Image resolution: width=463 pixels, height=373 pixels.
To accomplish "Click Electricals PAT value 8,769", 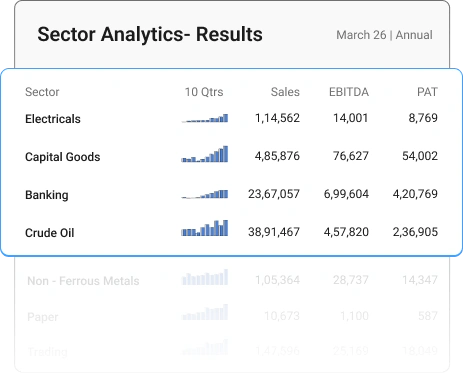I will tap(423, 118).
